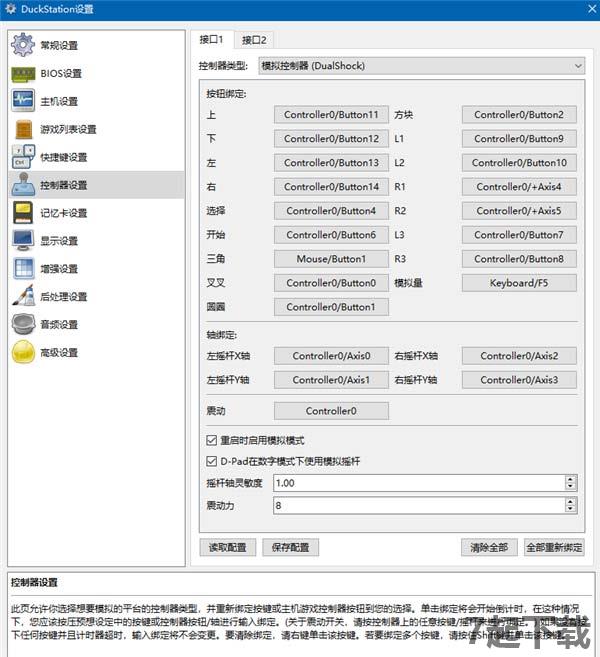The image size is (600, 657).
Task: Open 常规设置 gear icon
Action: (23, 45)
